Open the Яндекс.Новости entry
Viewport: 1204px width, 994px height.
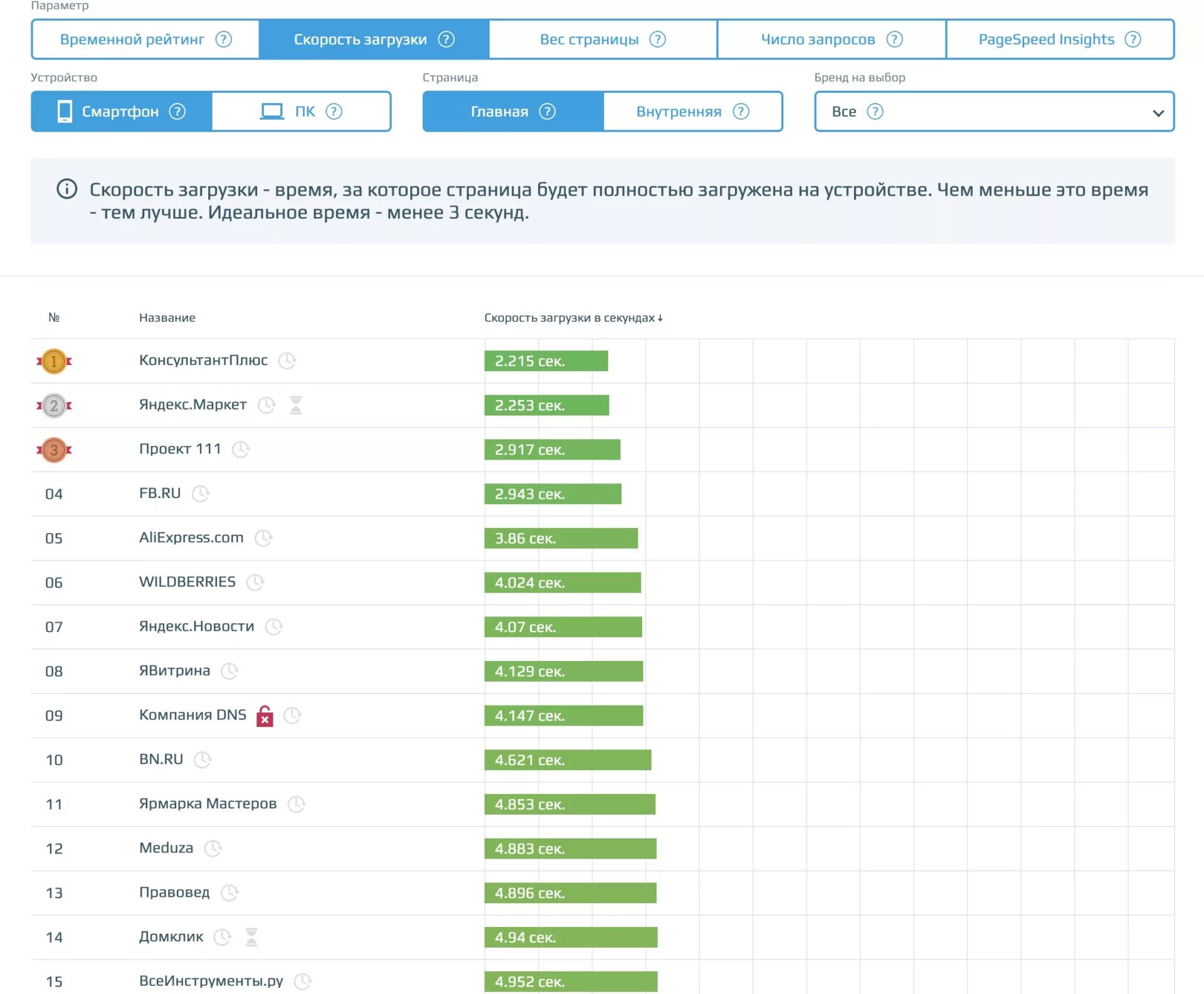click(196, 626)
